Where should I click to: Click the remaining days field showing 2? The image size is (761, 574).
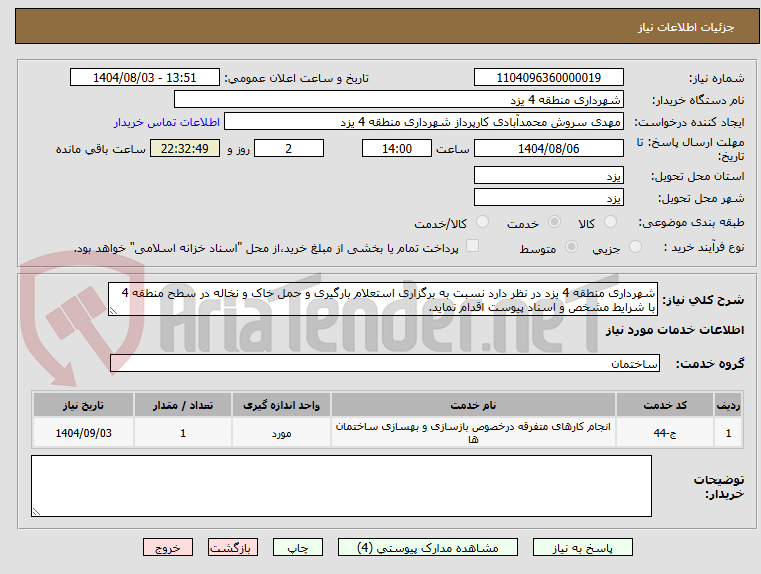[289, 148]
